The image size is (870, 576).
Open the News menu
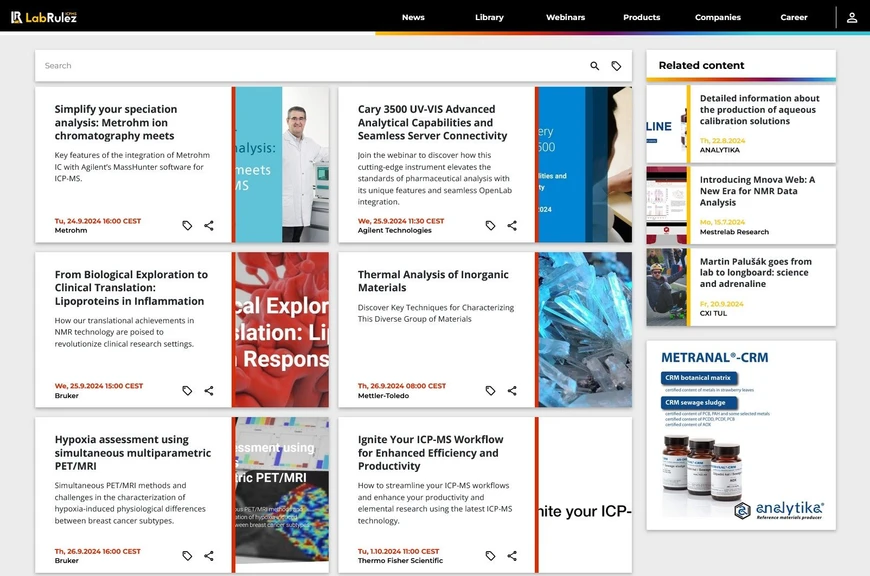point(413,17)
